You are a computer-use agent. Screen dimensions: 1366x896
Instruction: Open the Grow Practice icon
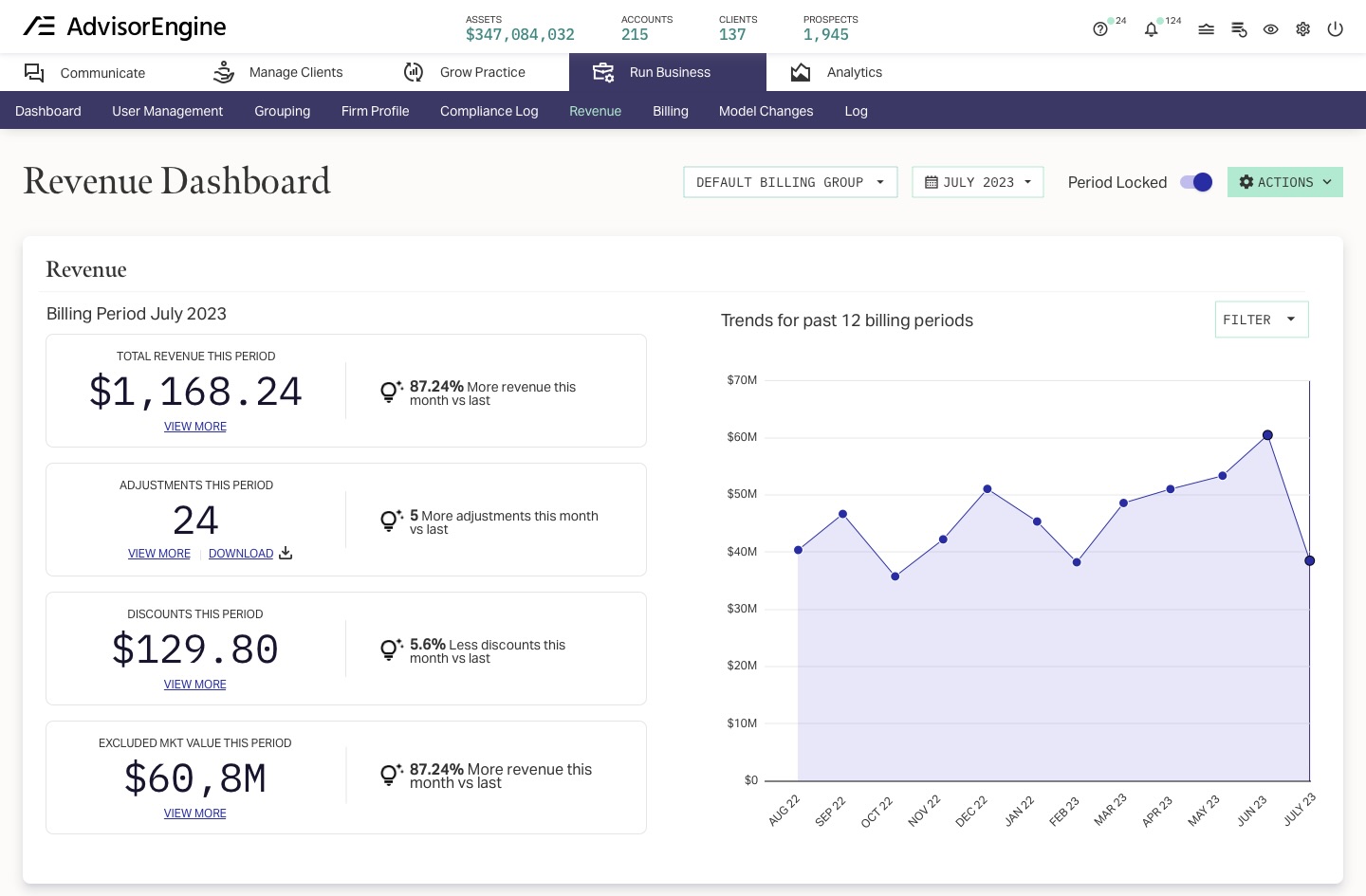pos(414,72)
